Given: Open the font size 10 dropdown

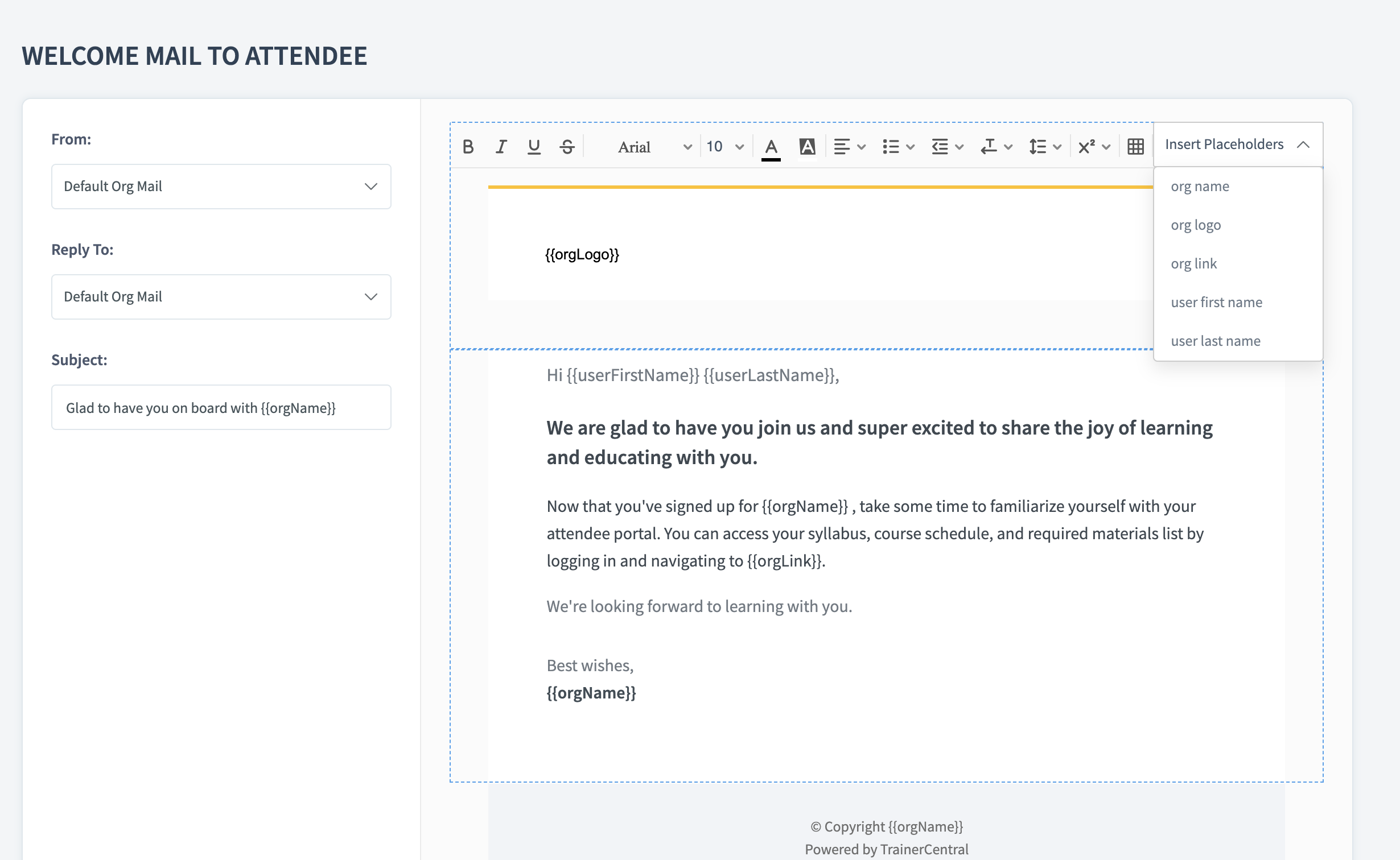Looking at the screenshot, I should [724, 147].
